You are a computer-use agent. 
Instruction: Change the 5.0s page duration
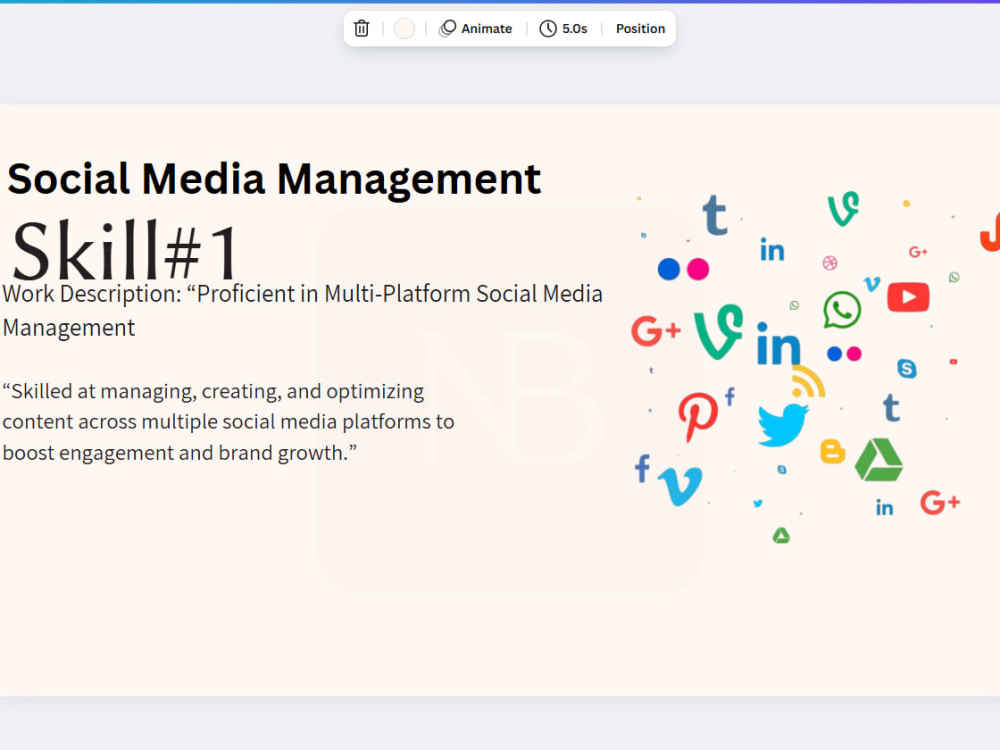coord(563,29)
